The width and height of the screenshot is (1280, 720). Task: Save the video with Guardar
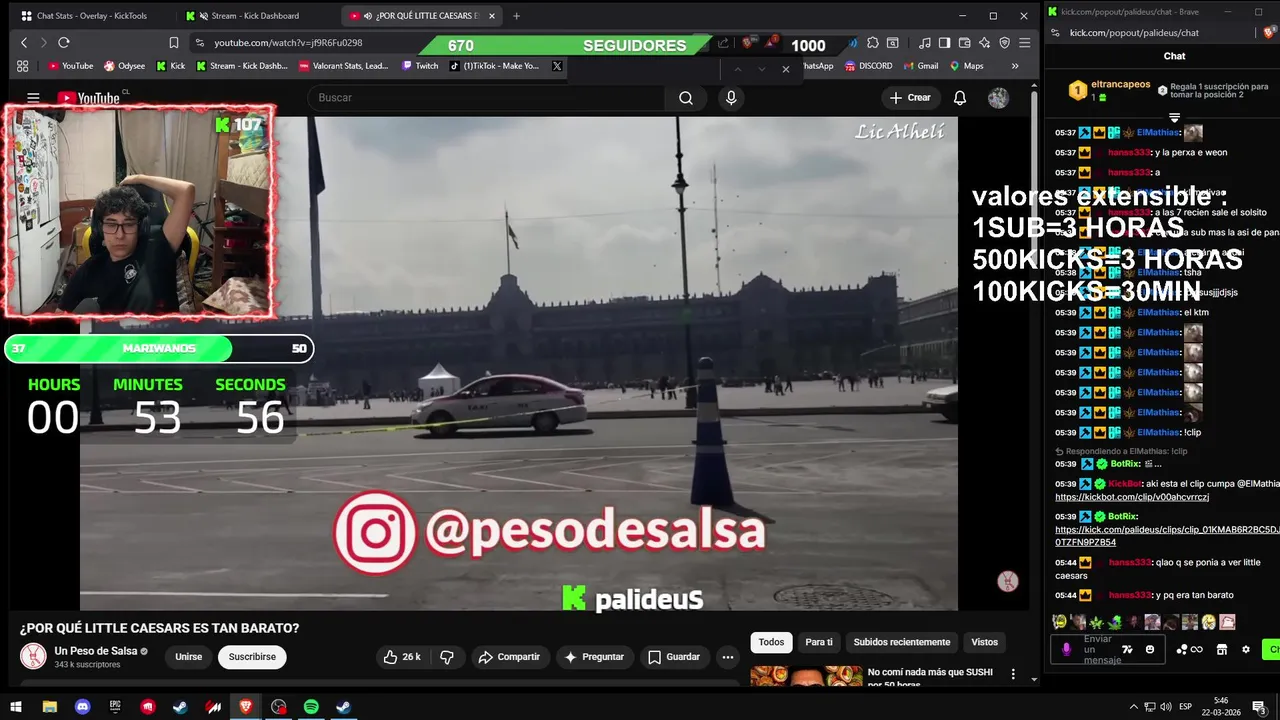coord(674,657)
